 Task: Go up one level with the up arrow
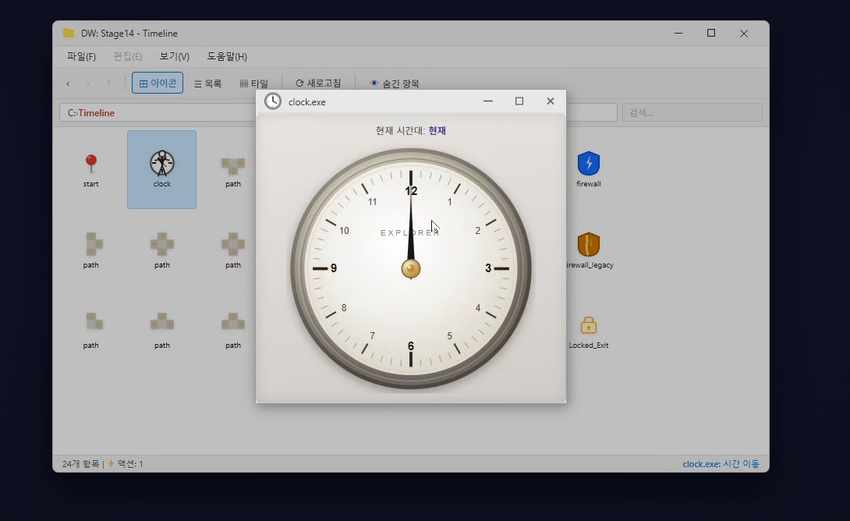point(109,83)
